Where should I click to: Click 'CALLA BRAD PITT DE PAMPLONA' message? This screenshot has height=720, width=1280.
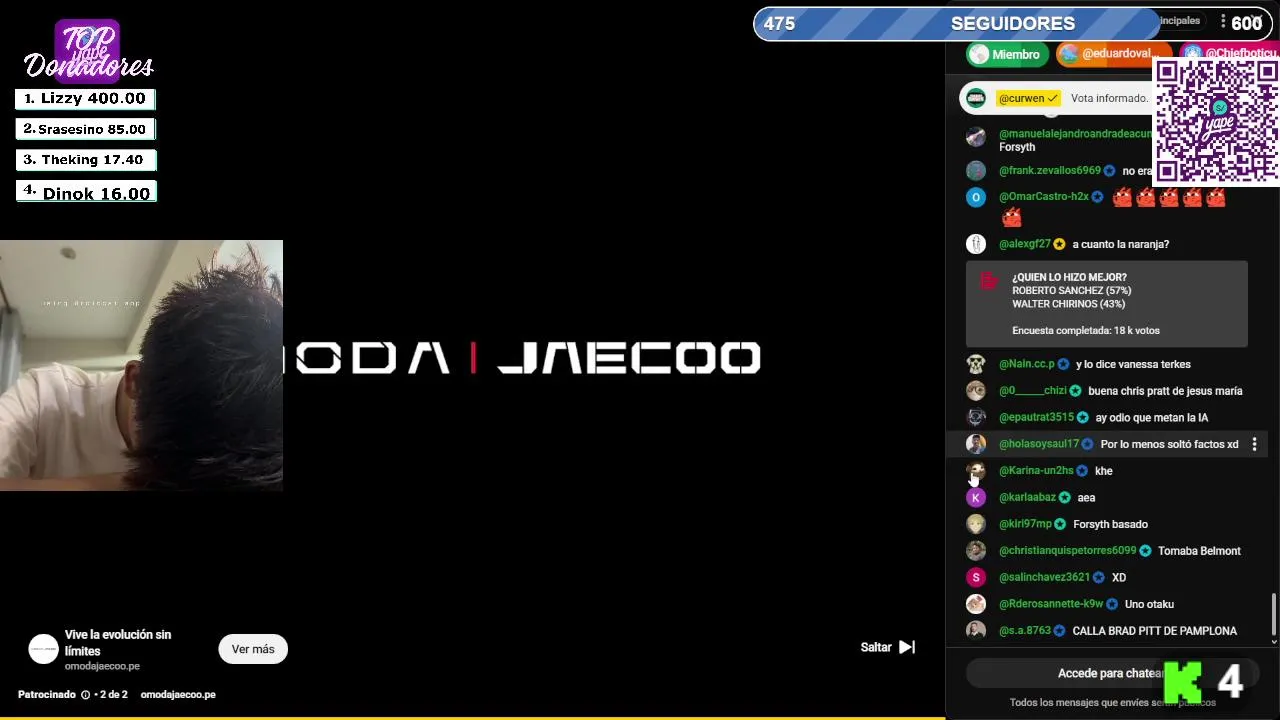1154,631
